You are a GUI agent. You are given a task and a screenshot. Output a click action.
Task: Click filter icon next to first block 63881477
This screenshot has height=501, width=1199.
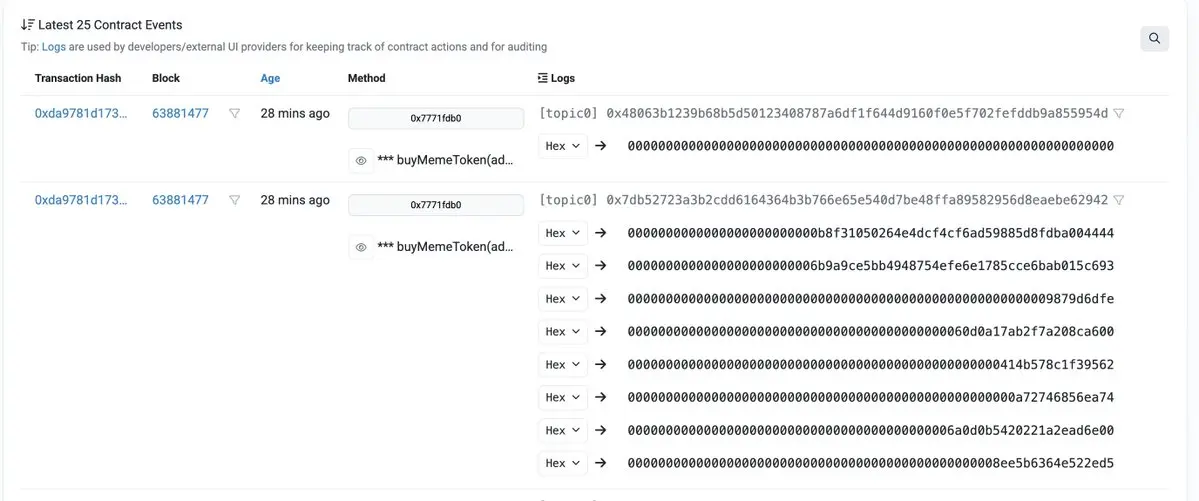[234, 114]
